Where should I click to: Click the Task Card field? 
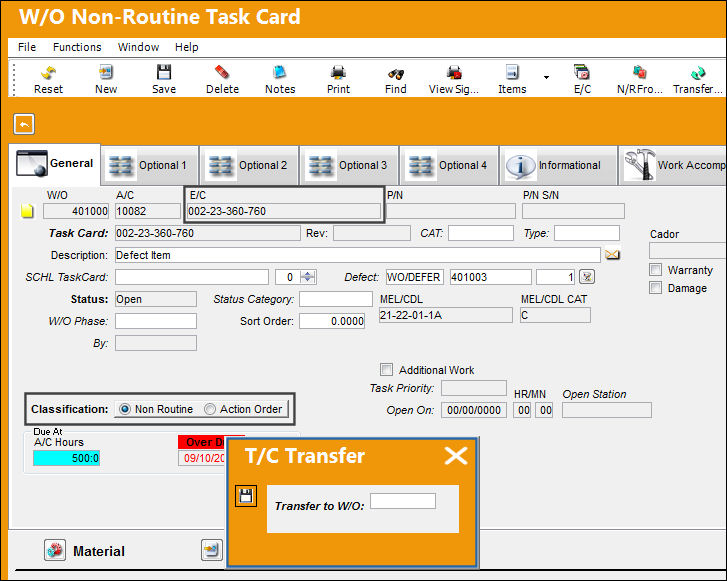[x=207, y=233]
